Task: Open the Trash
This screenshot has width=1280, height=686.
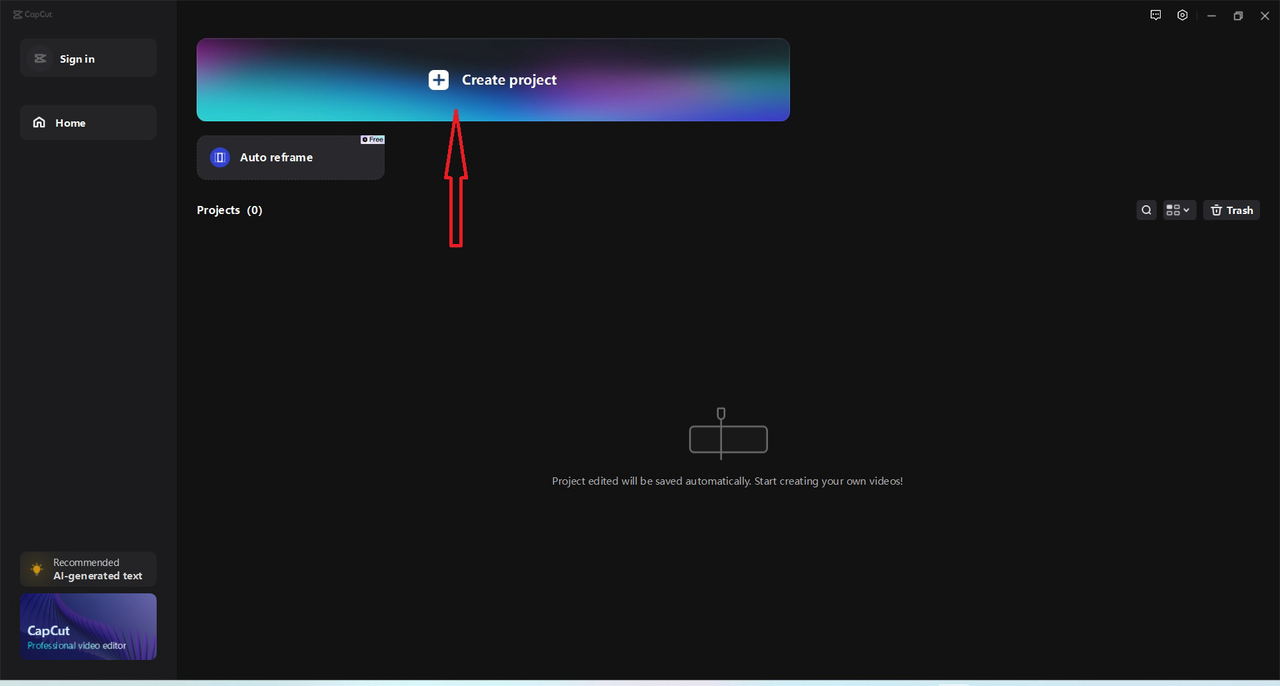Action: [1231, 210]
